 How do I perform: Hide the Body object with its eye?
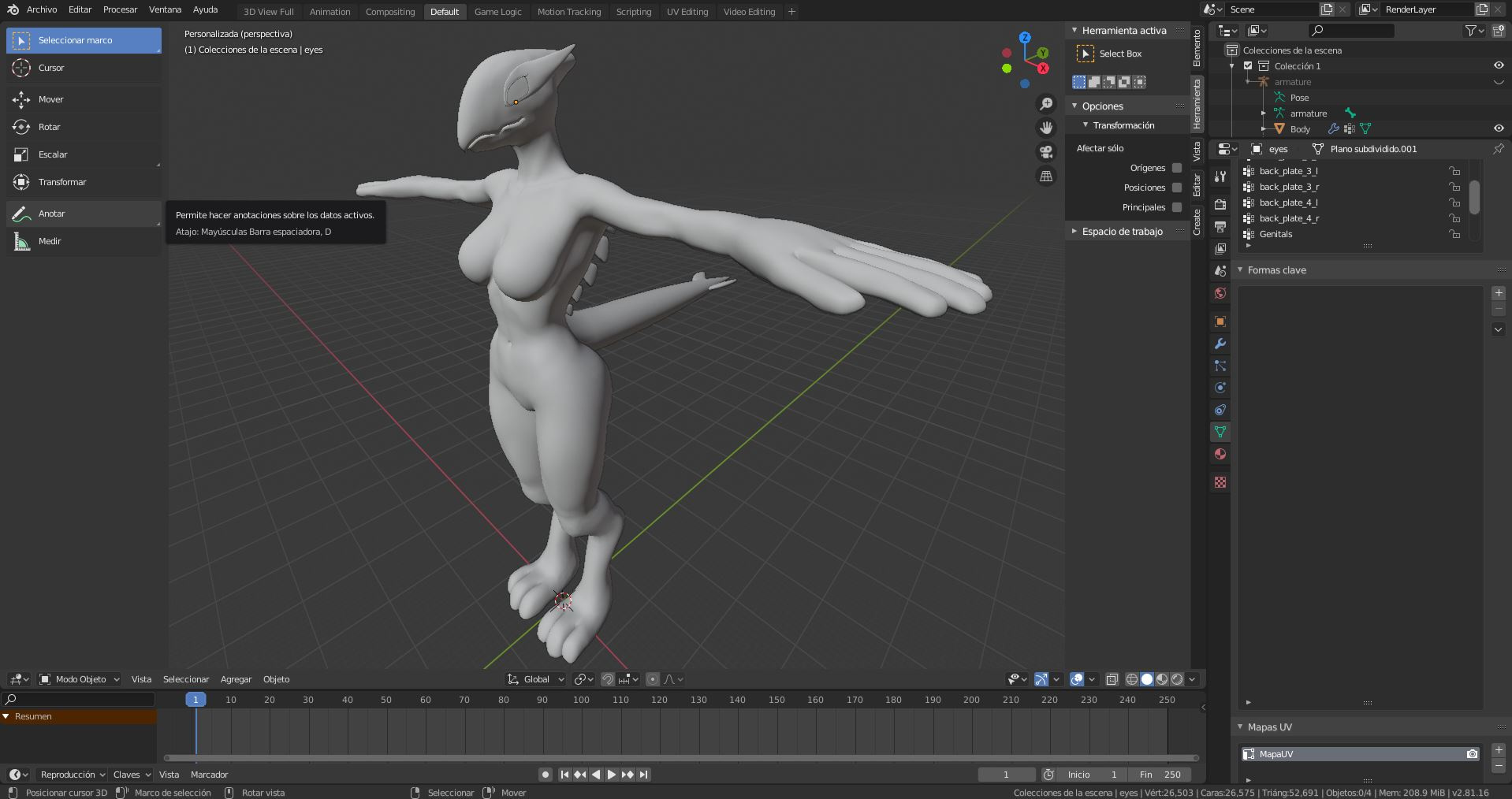[x=1499, y=128]
